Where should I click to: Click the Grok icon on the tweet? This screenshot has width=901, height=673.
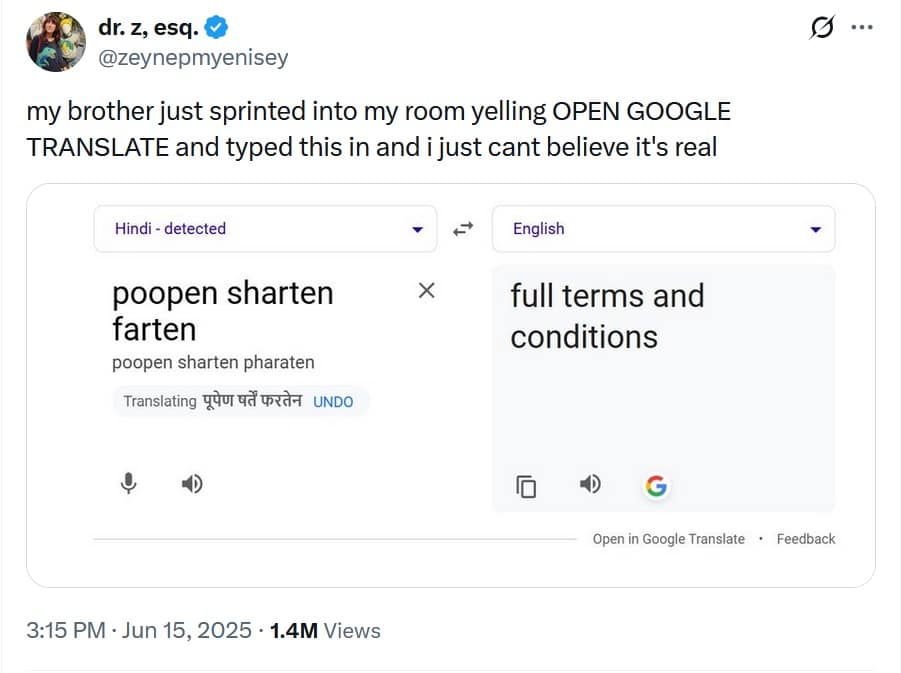coord(821,28)
